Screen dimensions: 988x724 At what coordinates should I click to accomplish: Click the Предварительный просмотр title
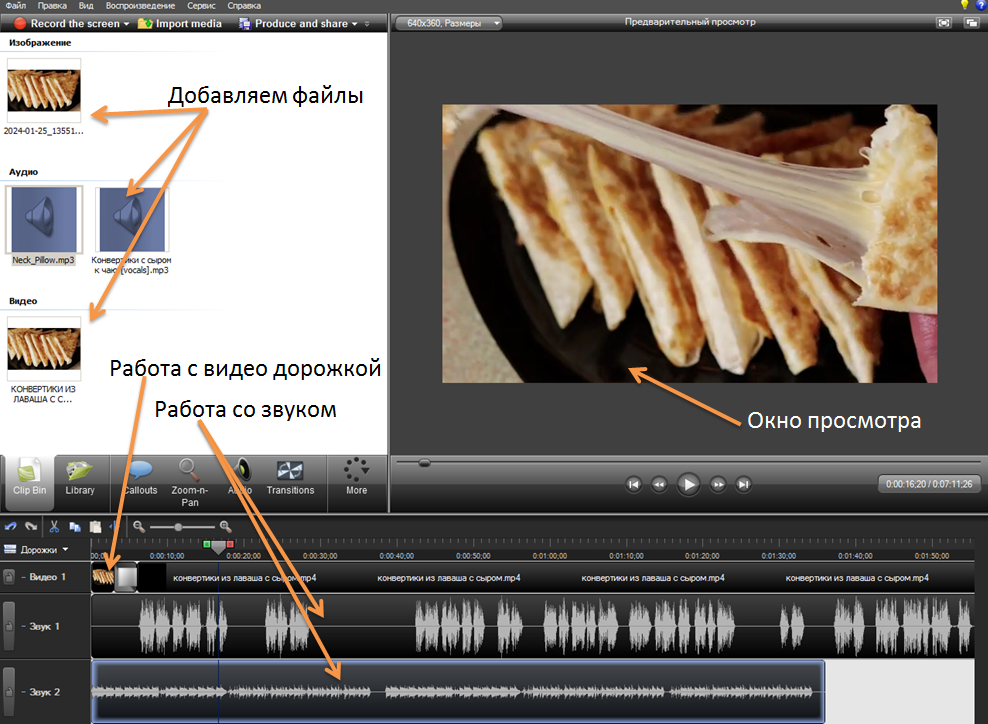(x=690, y=22)
